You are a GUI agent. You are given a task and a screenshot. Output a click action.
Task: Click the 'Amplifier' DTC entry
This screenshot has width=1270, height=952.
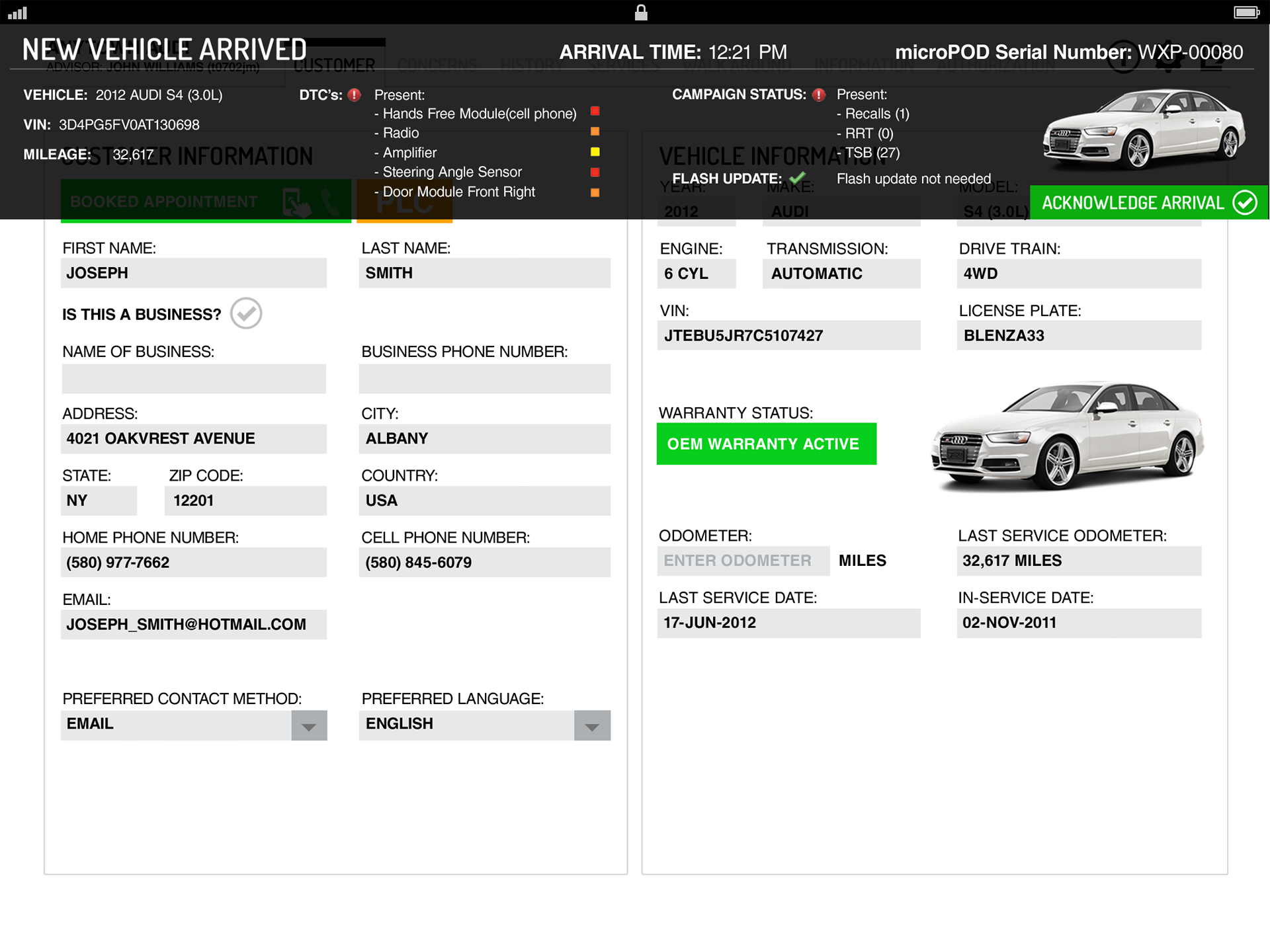pyautogui.click(x=405, y=153)
